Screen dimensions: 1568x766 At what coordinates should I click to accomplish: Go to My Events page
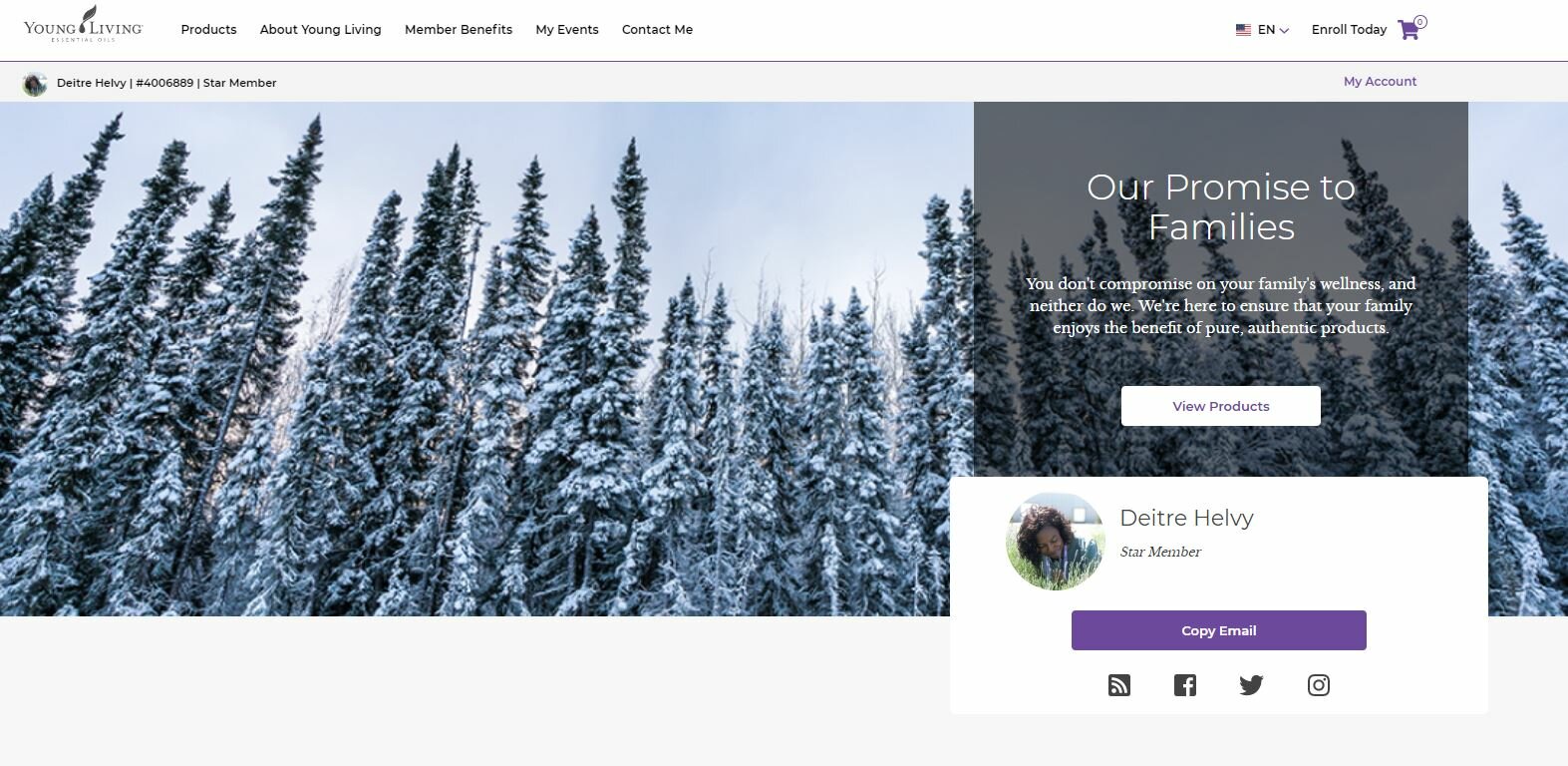[x=567, y=30]
